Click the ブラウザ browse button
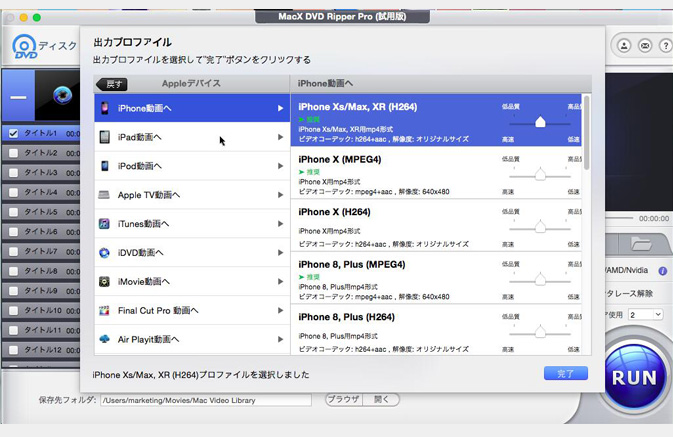The image size is (673, 437). [344, 400]
